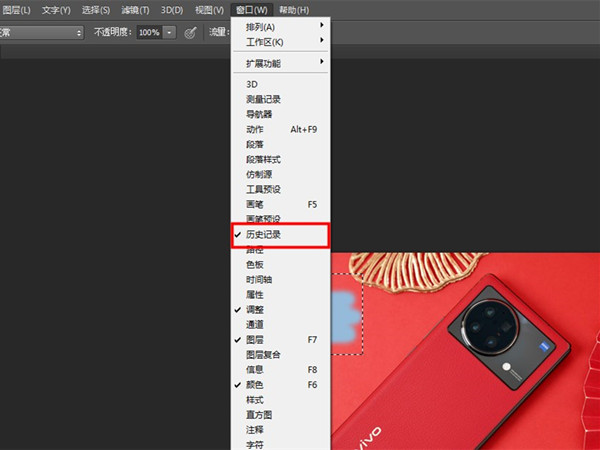This screenshot has width=600, height=450.
Task: Open the blend mode combo box
Action: (x=41, y=32)
